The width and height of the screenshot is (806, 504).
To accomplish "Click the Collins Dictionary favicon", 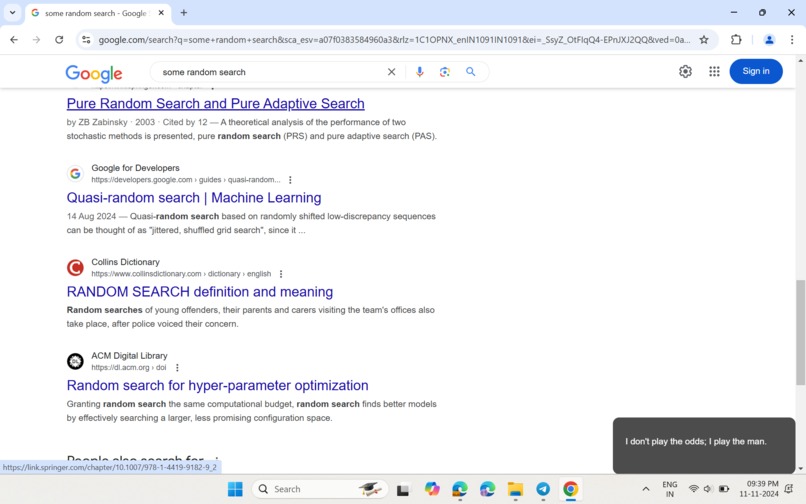I will pyautogui.click(x=75, y=267).
